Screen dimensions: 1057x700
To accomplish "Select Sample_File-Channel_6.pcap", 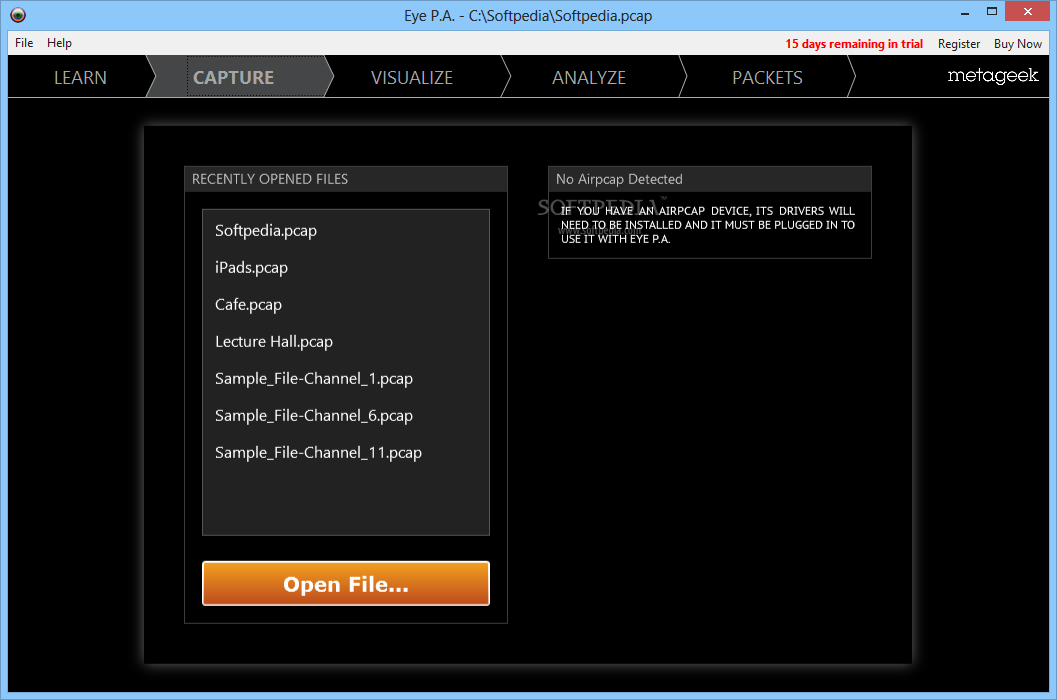I will tap(313, 416).
